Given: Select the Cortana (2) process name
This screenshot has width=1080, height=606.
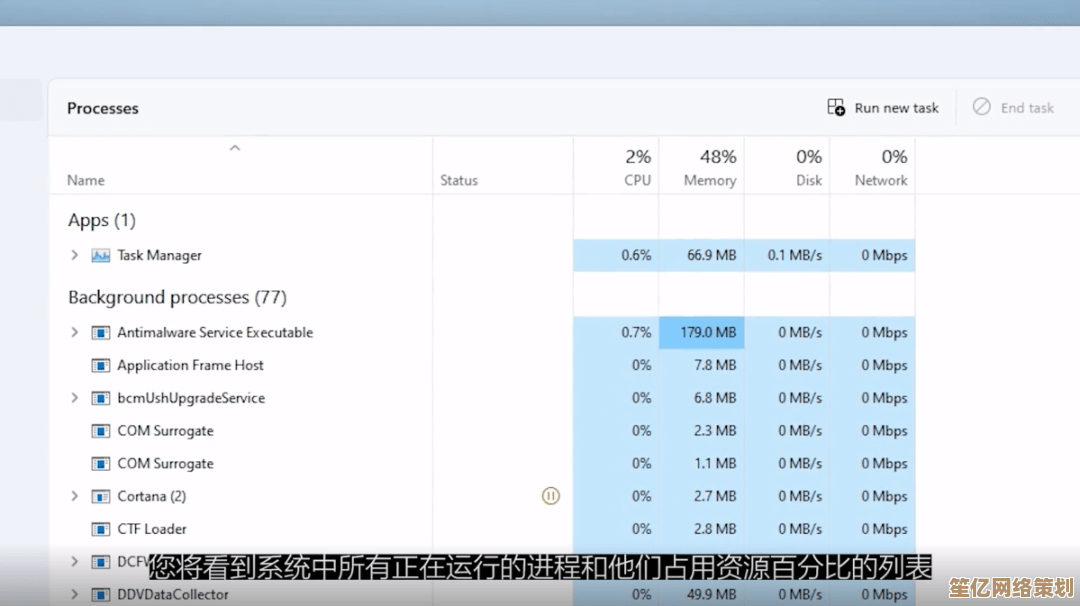Looking at the screenshot, I should click(x=152, y=497).
